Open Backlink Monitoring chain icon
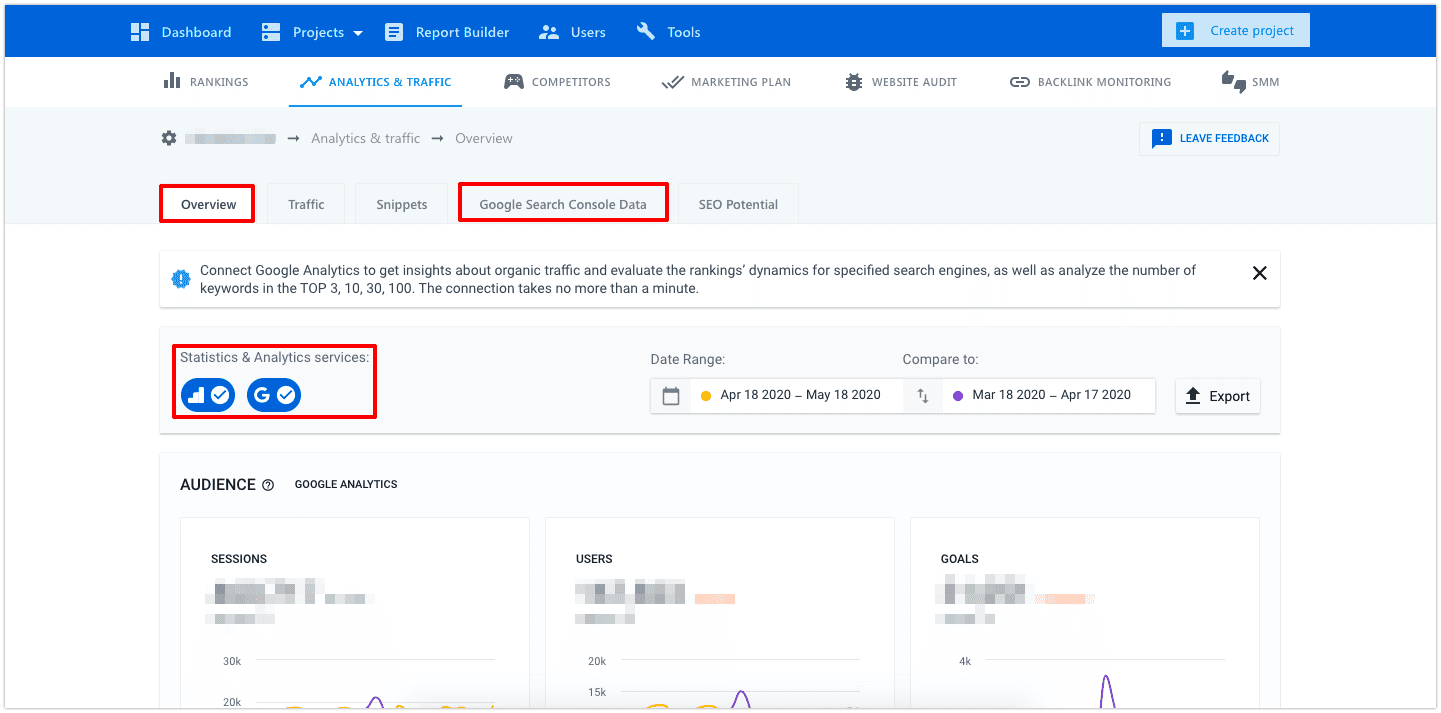 1020,82
